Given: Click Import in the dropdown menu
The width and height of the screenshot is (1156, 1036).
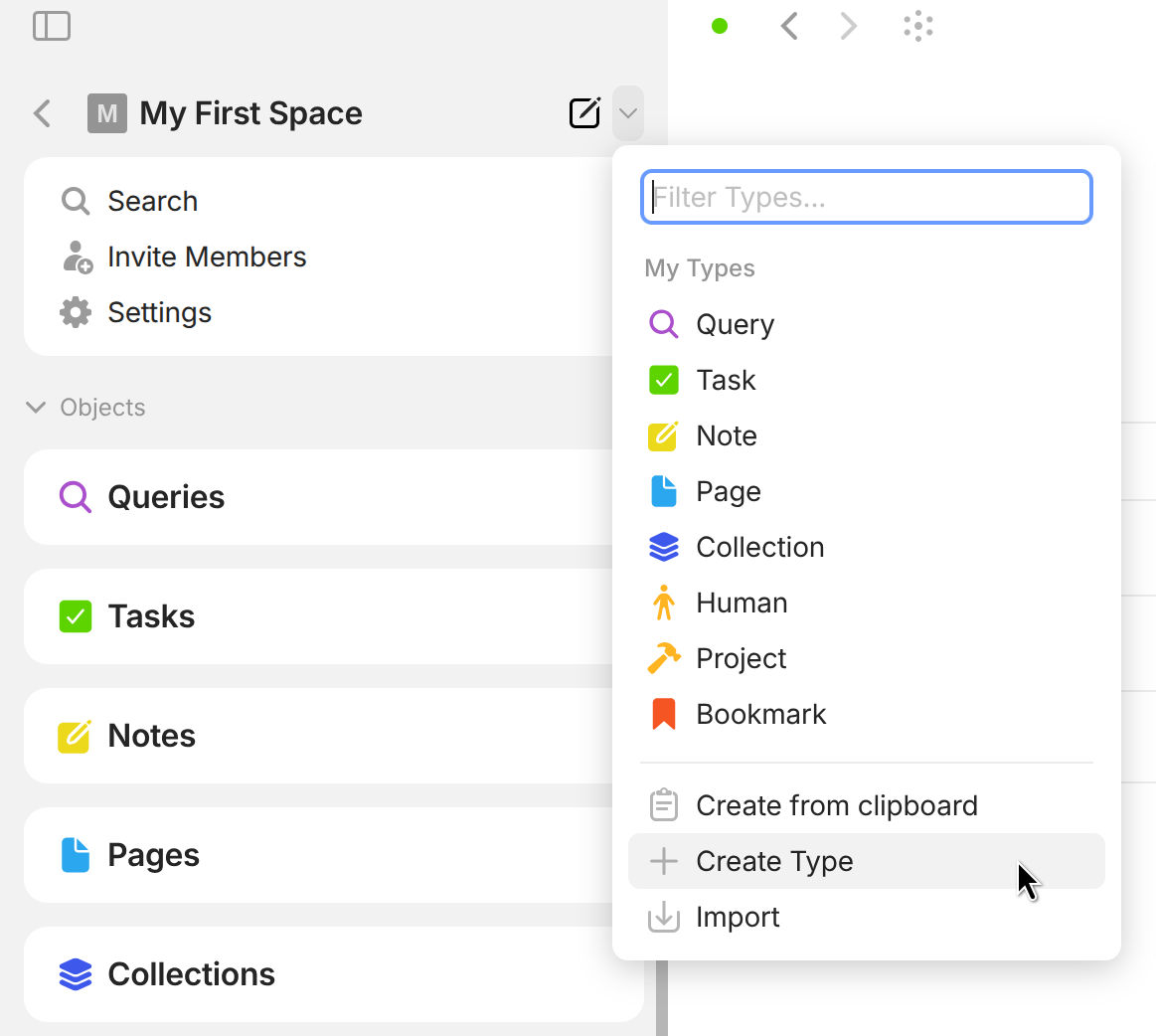Looking at the screenshot, I should [738, 917].
